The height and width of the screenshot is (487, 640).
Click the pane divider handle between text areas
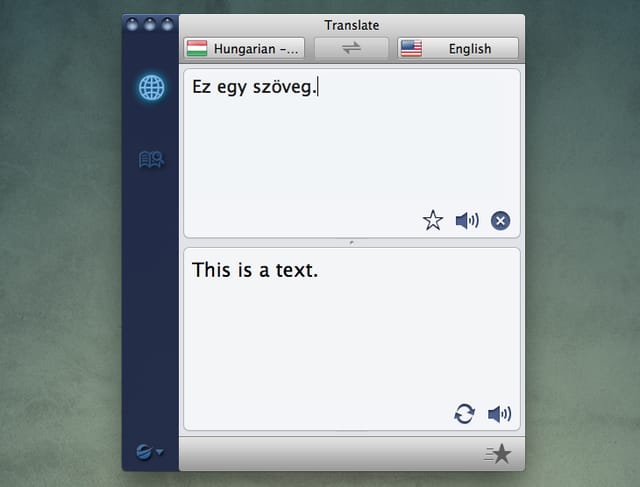tap(352, 242)
